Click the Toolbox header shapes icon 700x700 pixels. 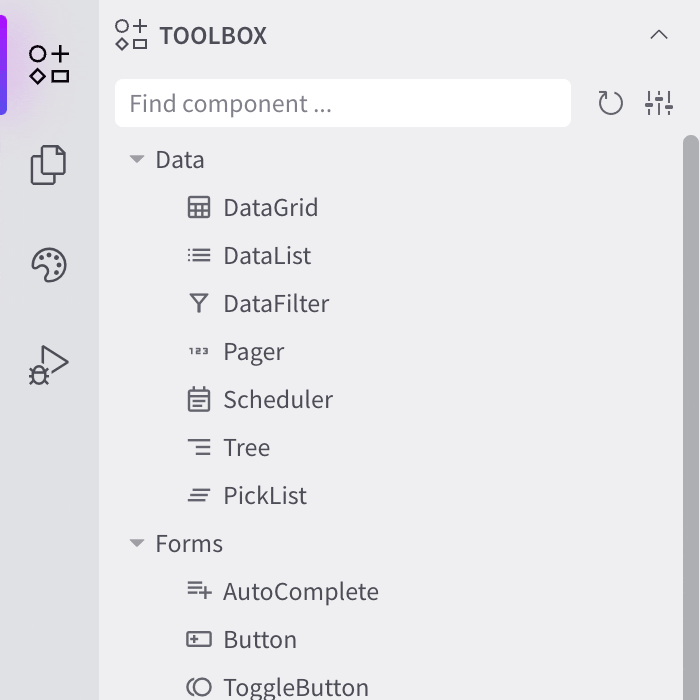[131, 35]
